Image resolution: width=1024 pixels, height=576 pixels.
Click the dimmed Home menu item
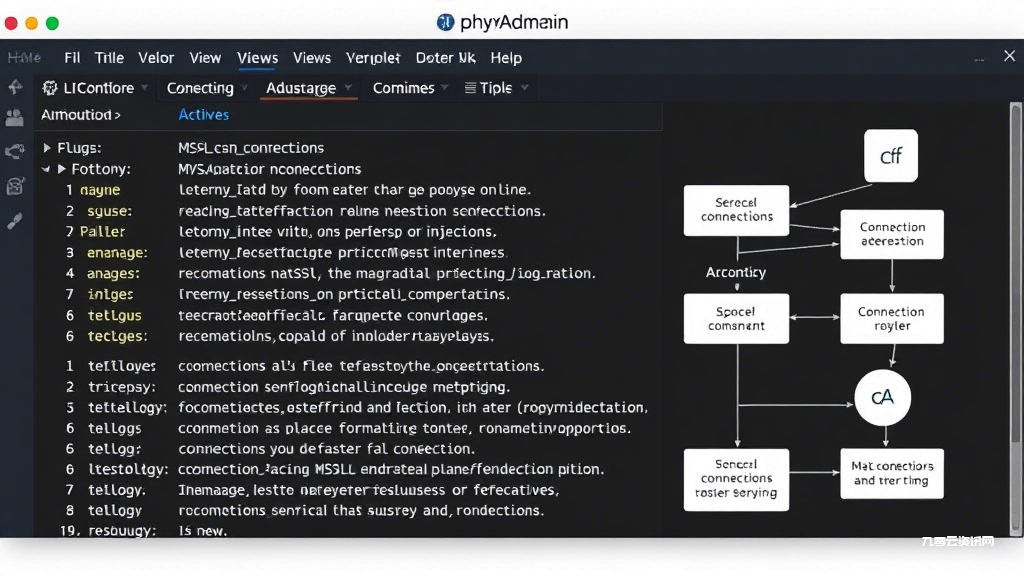(x=24, y=57)
